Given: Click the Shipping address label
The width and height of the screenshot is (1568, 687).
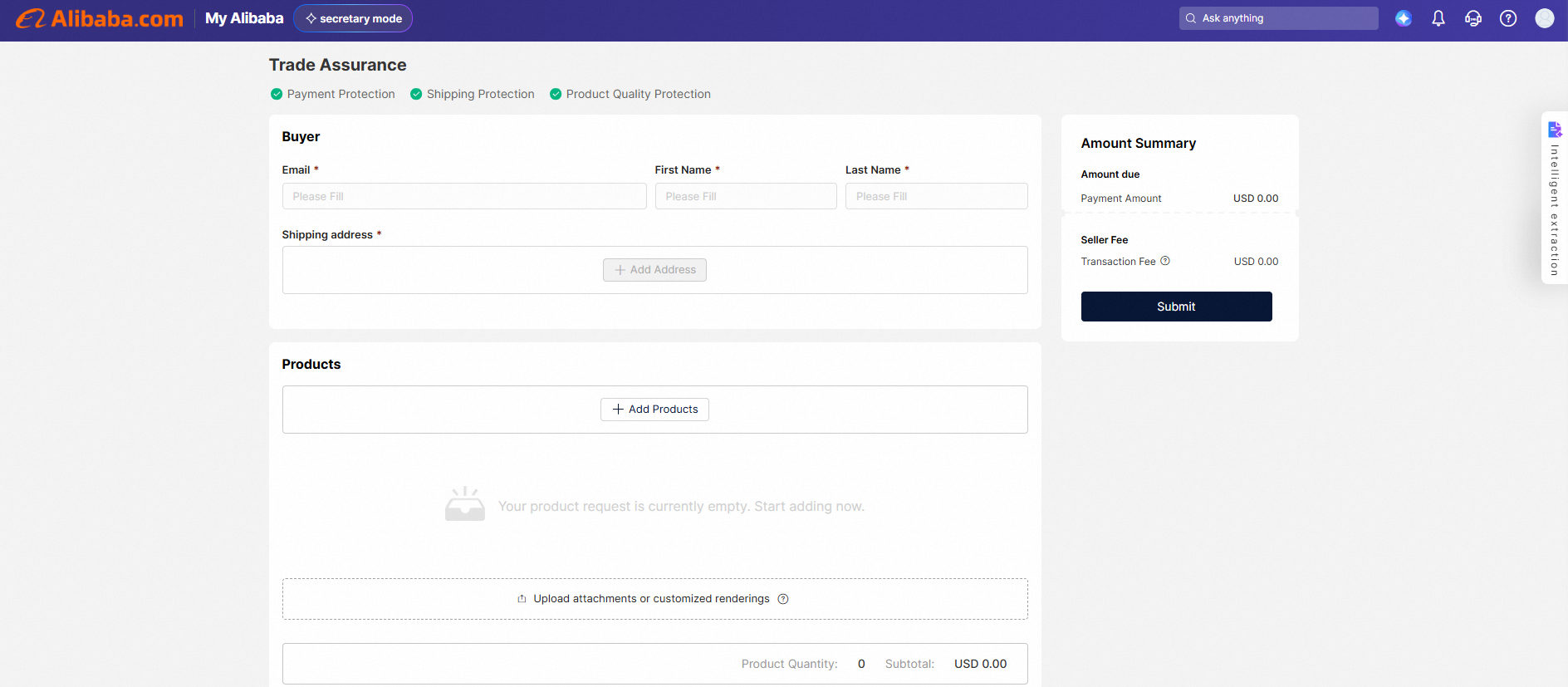Looking at the screenshot, I should pyautogui.click(x=327, y=235).
